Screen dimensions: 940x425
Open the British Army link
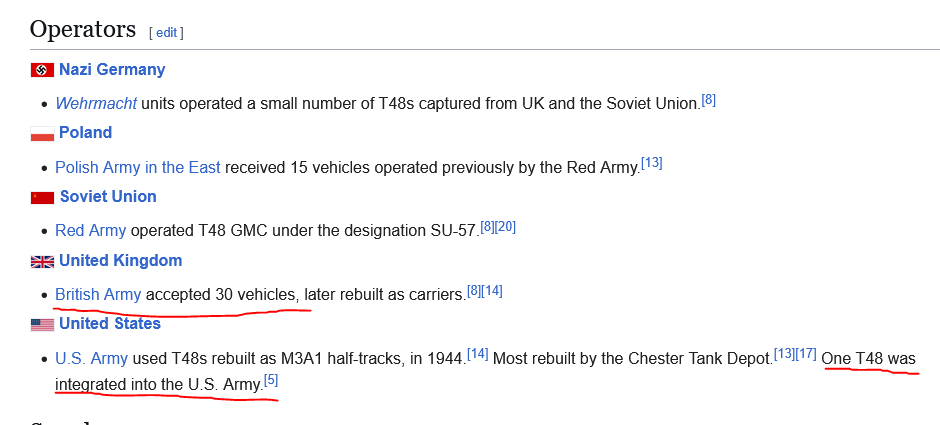(98, 294)
